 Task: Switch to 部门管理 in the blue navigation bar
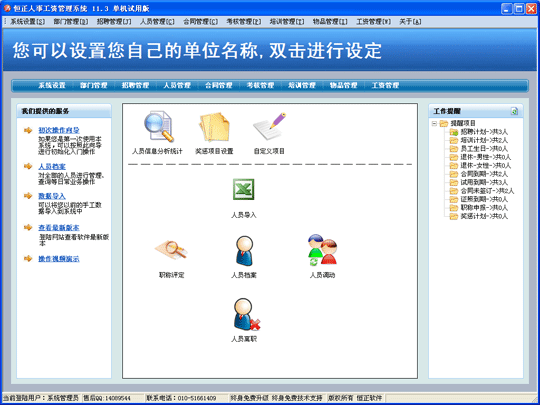(93, 85)
